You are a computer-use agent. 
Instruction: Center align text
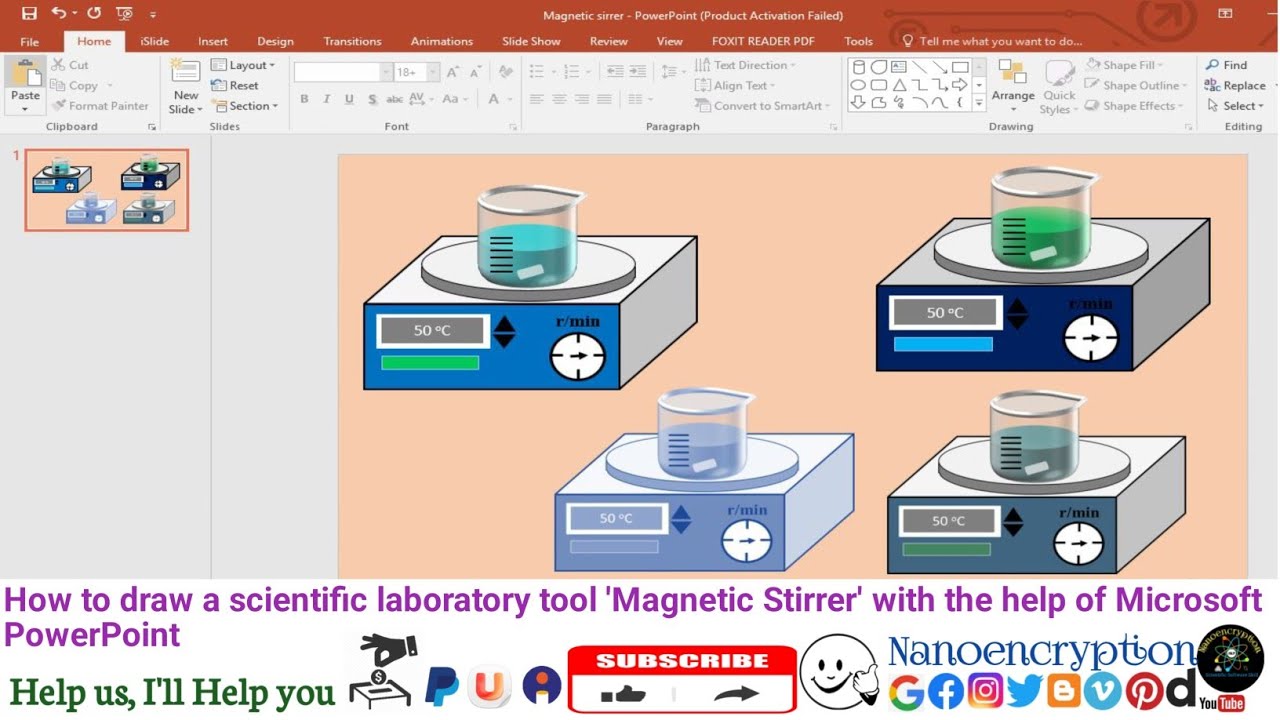tap(559, 99)
